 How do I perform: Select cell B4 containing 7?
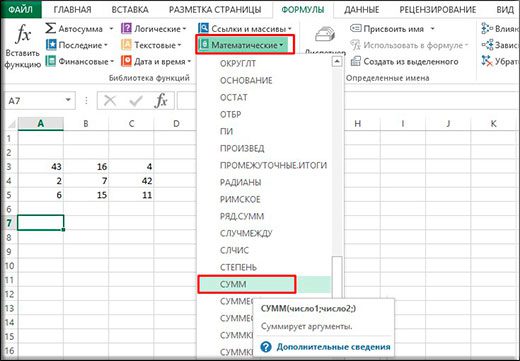pos(86,181)
